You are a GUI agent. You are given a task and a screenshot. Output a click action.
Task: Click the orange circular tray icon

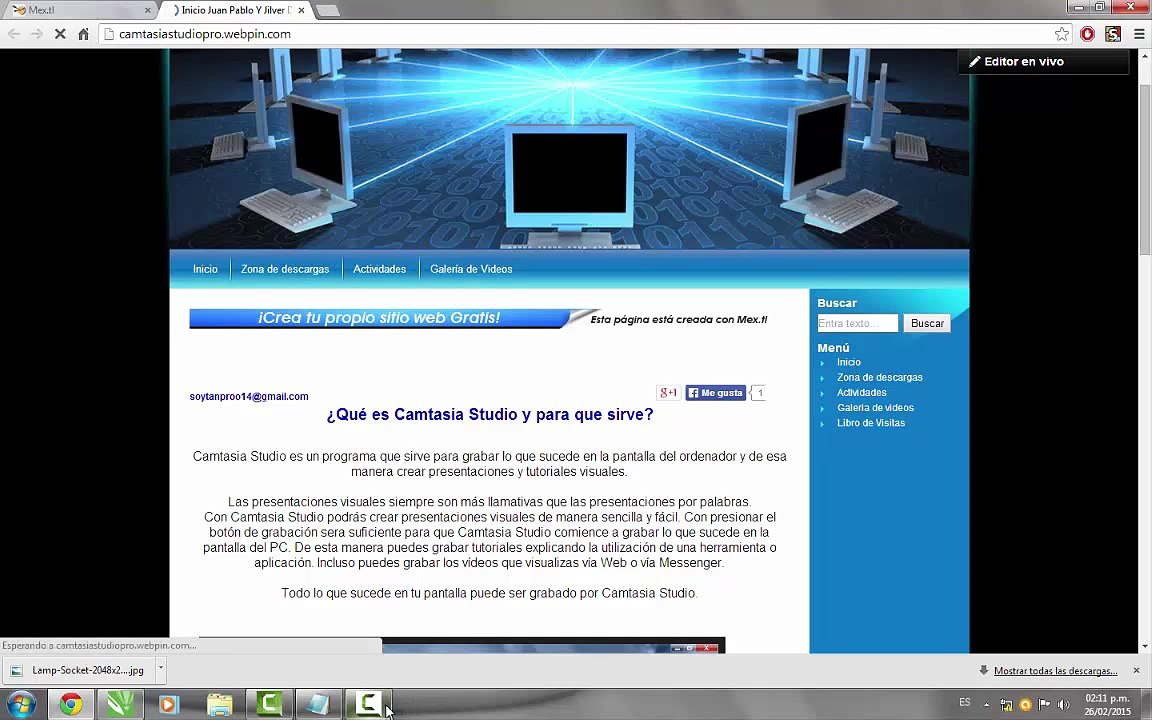point(1026,705)
